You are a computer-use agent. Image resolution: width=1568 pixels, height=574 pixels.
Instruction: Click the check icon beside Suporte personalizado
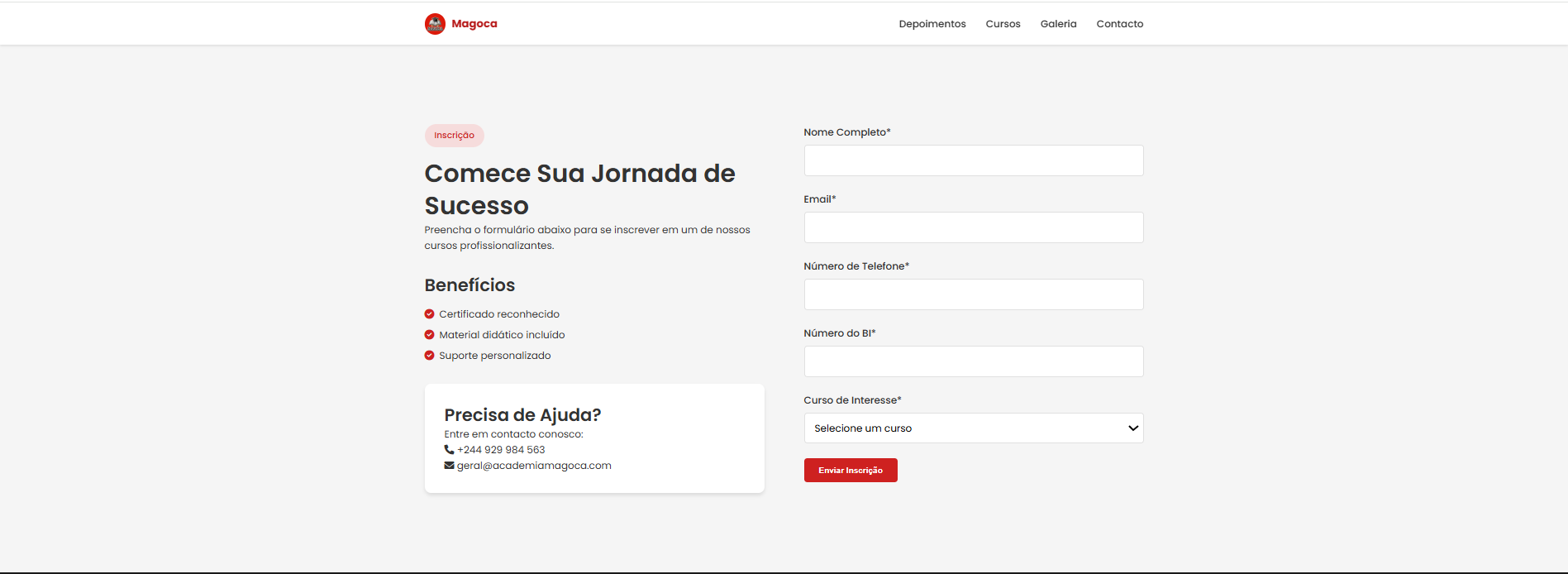pos(430,356)
